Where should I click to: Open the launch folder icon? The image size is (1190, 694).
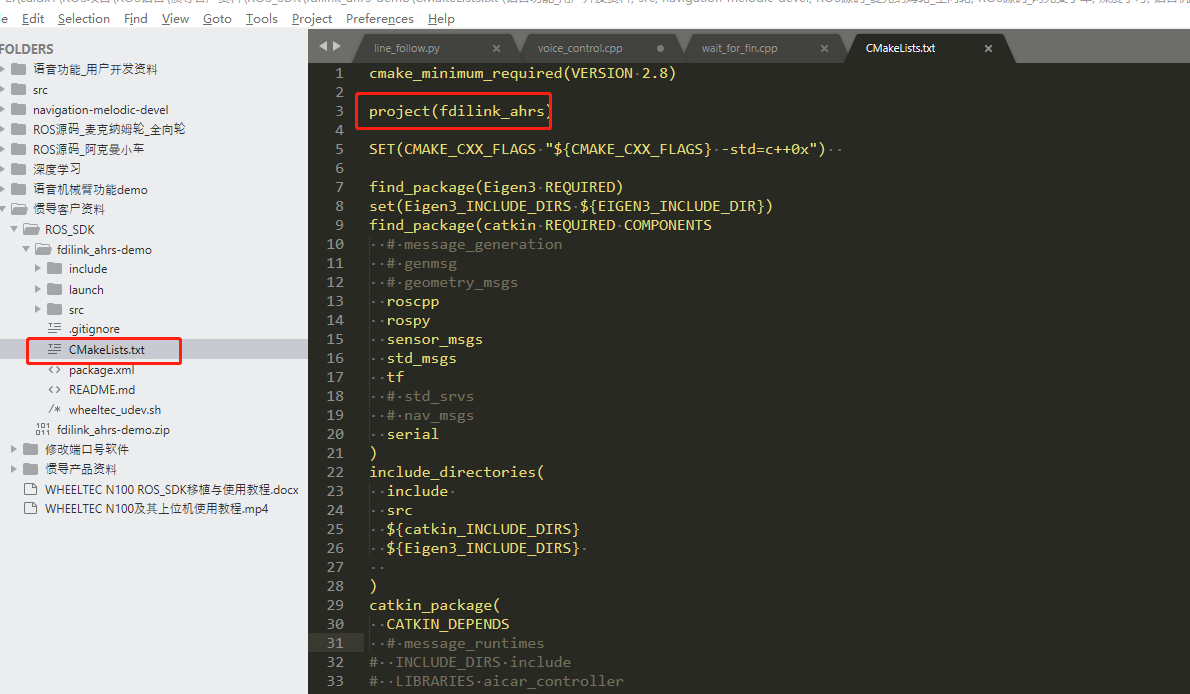coord(55,289)
